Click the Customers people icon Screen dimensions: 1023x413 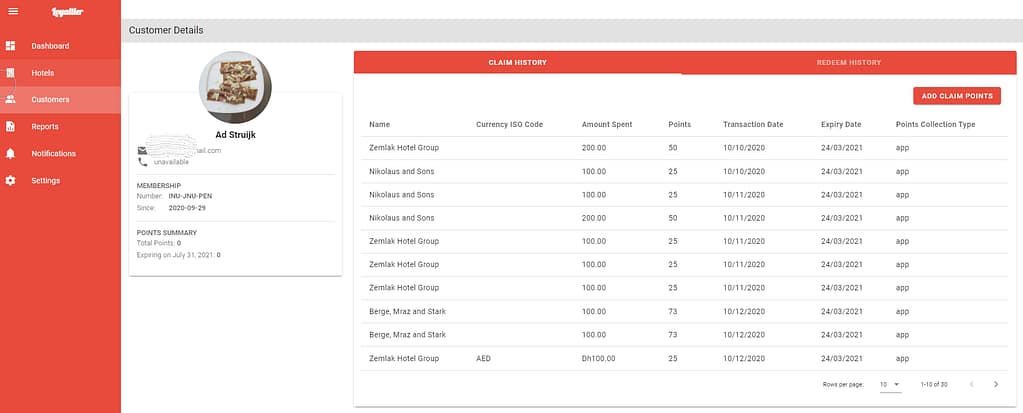coord(11,100)
